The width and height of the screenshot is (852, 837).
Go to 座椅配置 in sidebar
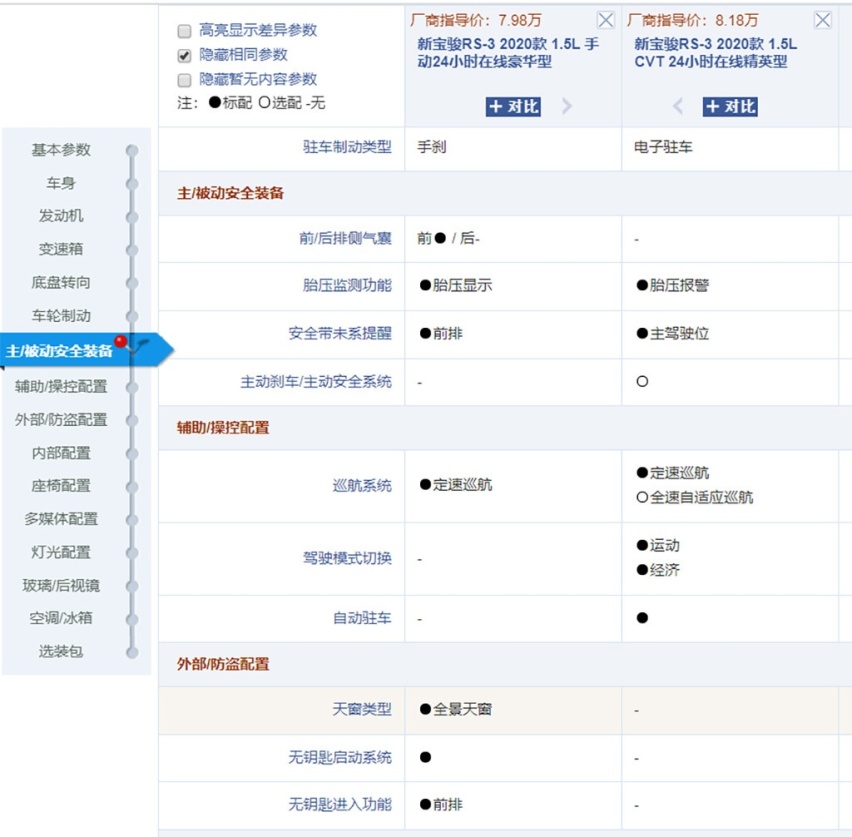coord(61,486)
